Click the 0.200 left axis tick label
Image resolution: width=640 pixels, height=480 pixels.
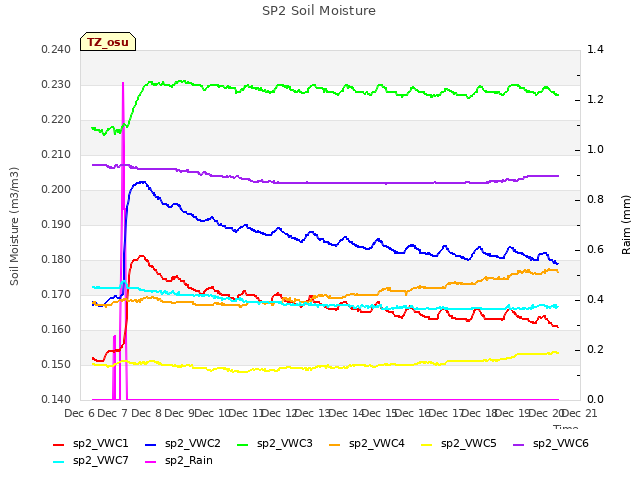coord(56,190)
